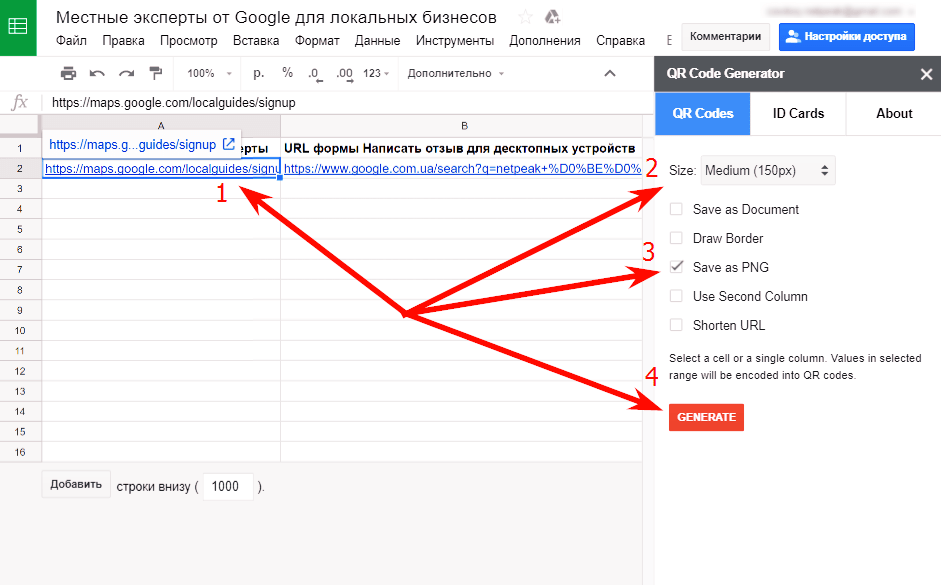Viewport: 941px width, 585px height.
Task: Close the QR Code Generator sidebar
Action: [x=925, y=73]
